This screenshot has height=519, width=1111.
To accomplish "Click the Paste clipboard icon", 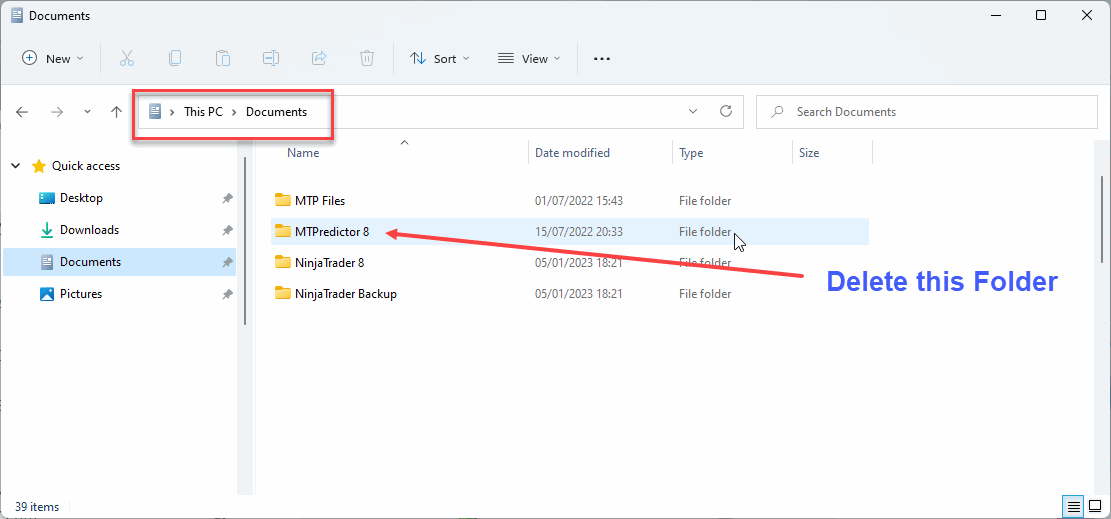I will [x=223, y=59].
